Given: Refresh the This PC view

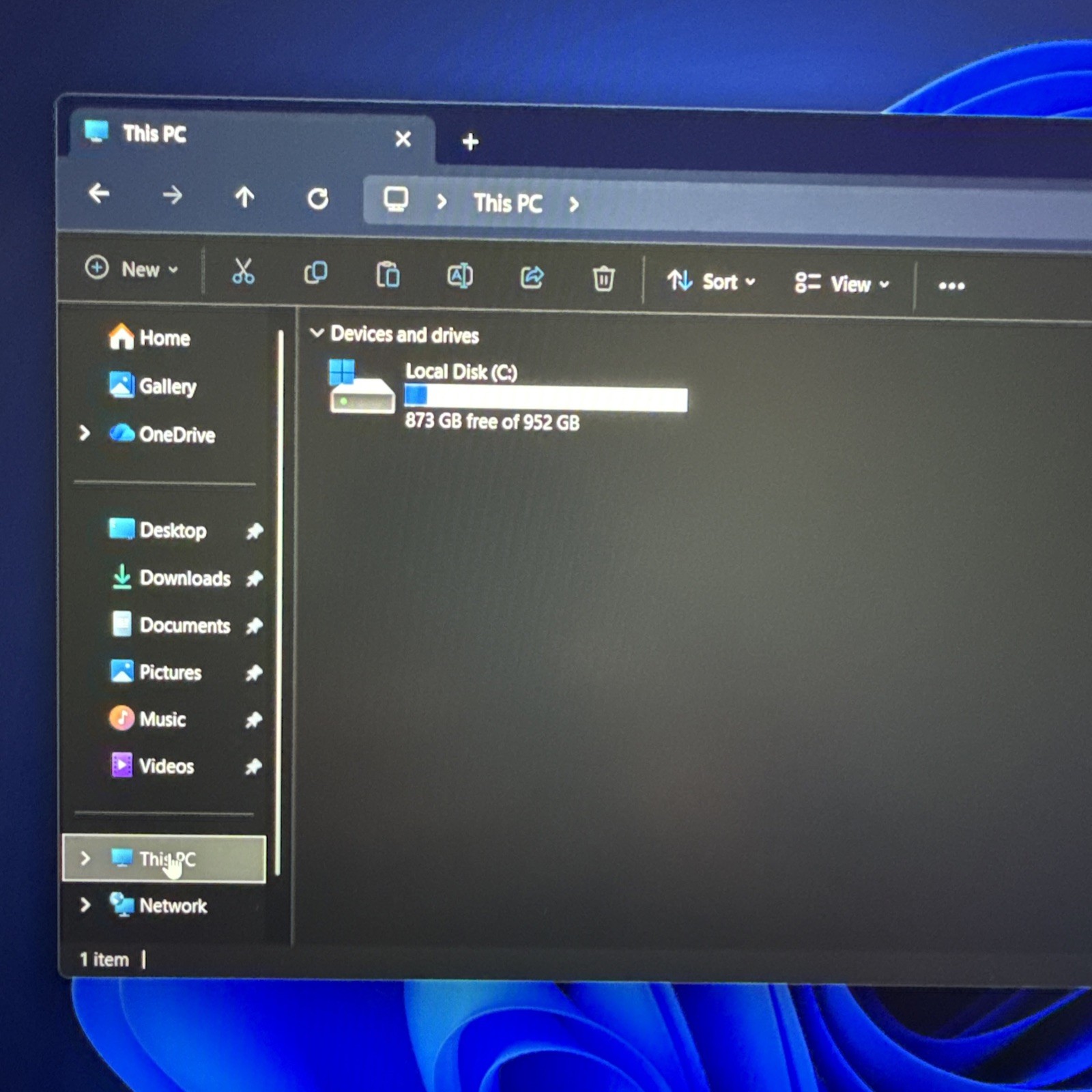Looking at the screenshot, I should (317, 199).
